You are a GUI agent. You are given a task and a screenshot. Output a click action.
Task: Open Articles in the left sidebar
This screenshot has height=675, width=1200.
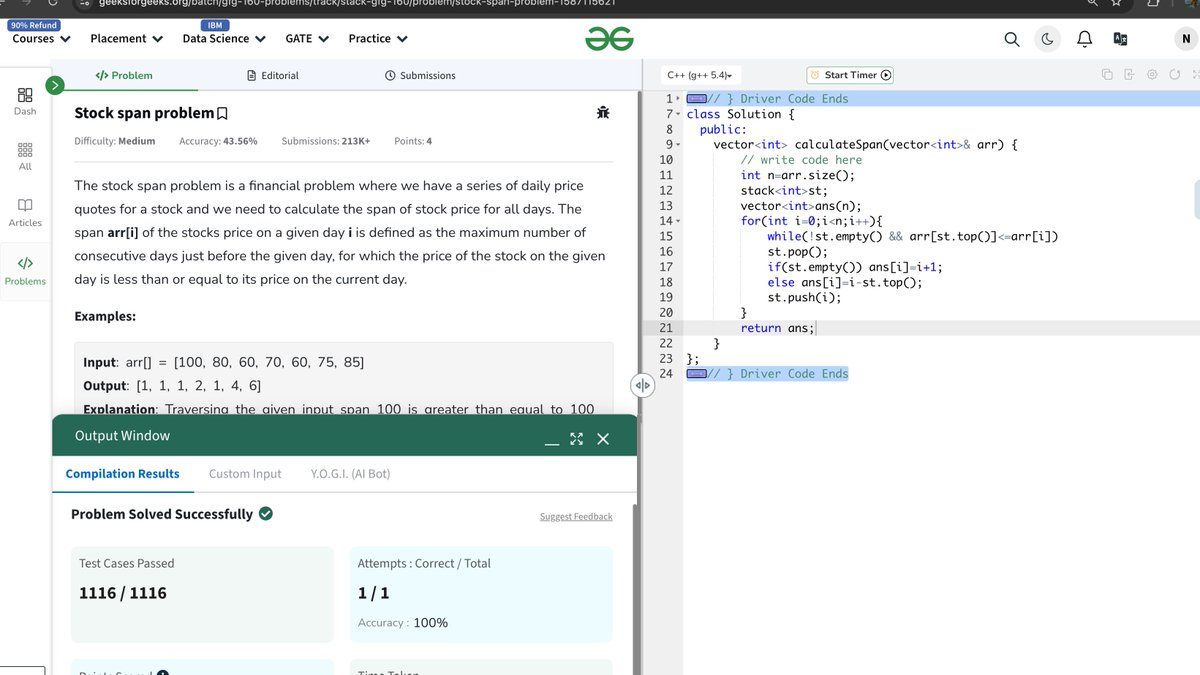click(25, 213)
